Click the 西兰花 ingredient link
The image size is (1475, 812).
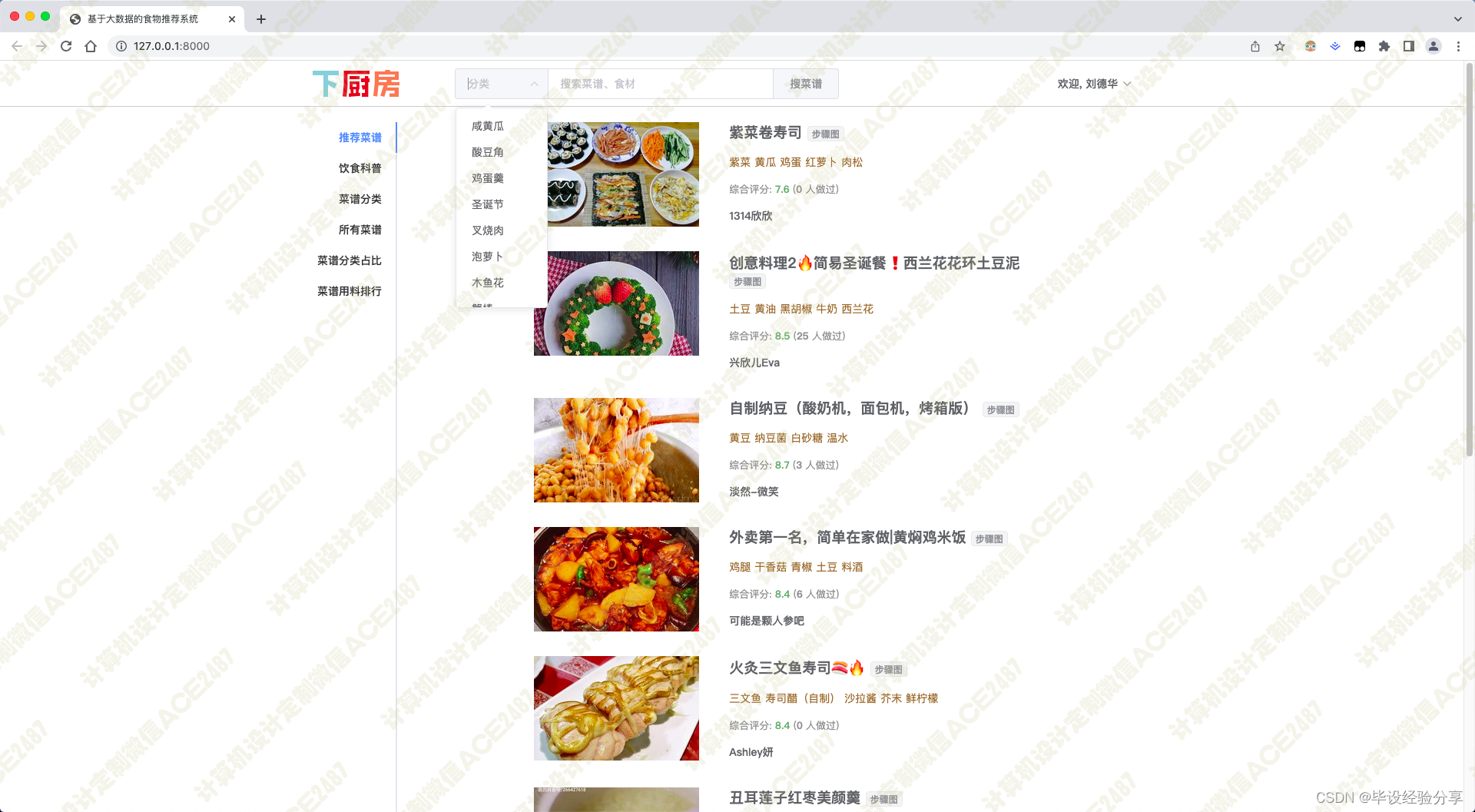(x=857, y=309)
